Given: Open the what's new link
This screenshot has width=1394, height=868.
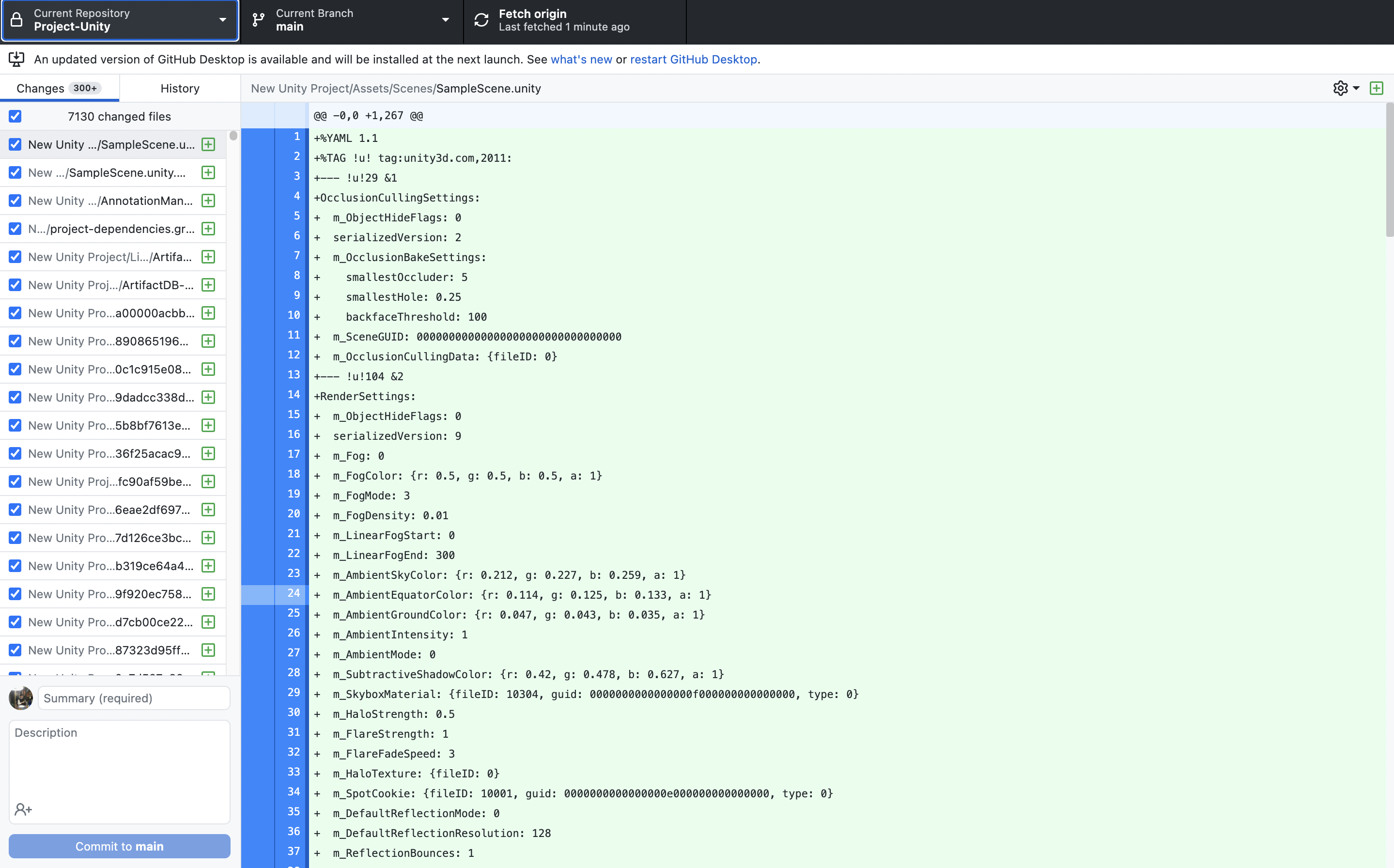Looking at the screenshot, I should click(581, 60).
